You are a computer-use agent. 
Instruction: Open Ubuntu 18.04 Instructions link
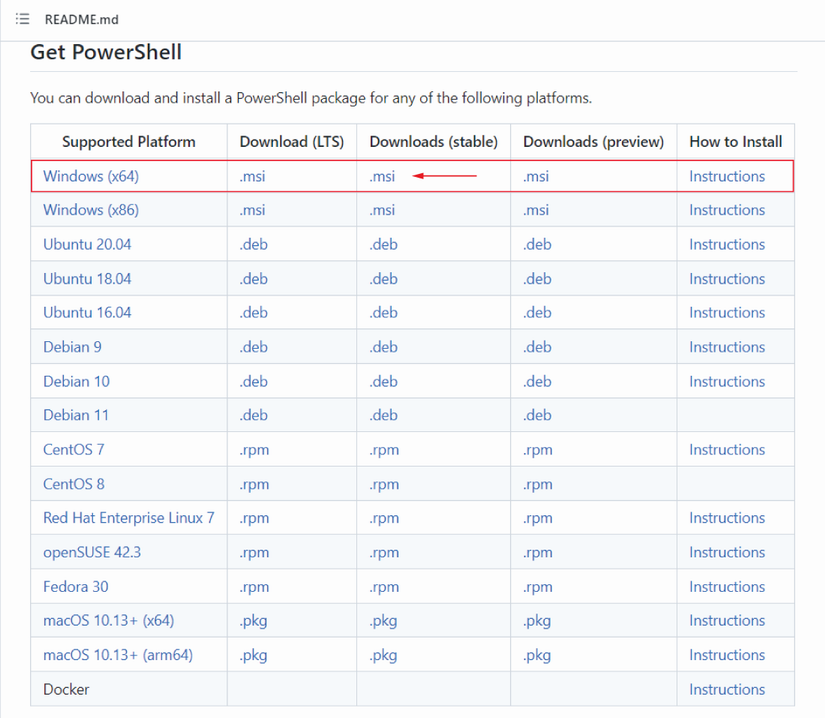[x=726, y=279]
